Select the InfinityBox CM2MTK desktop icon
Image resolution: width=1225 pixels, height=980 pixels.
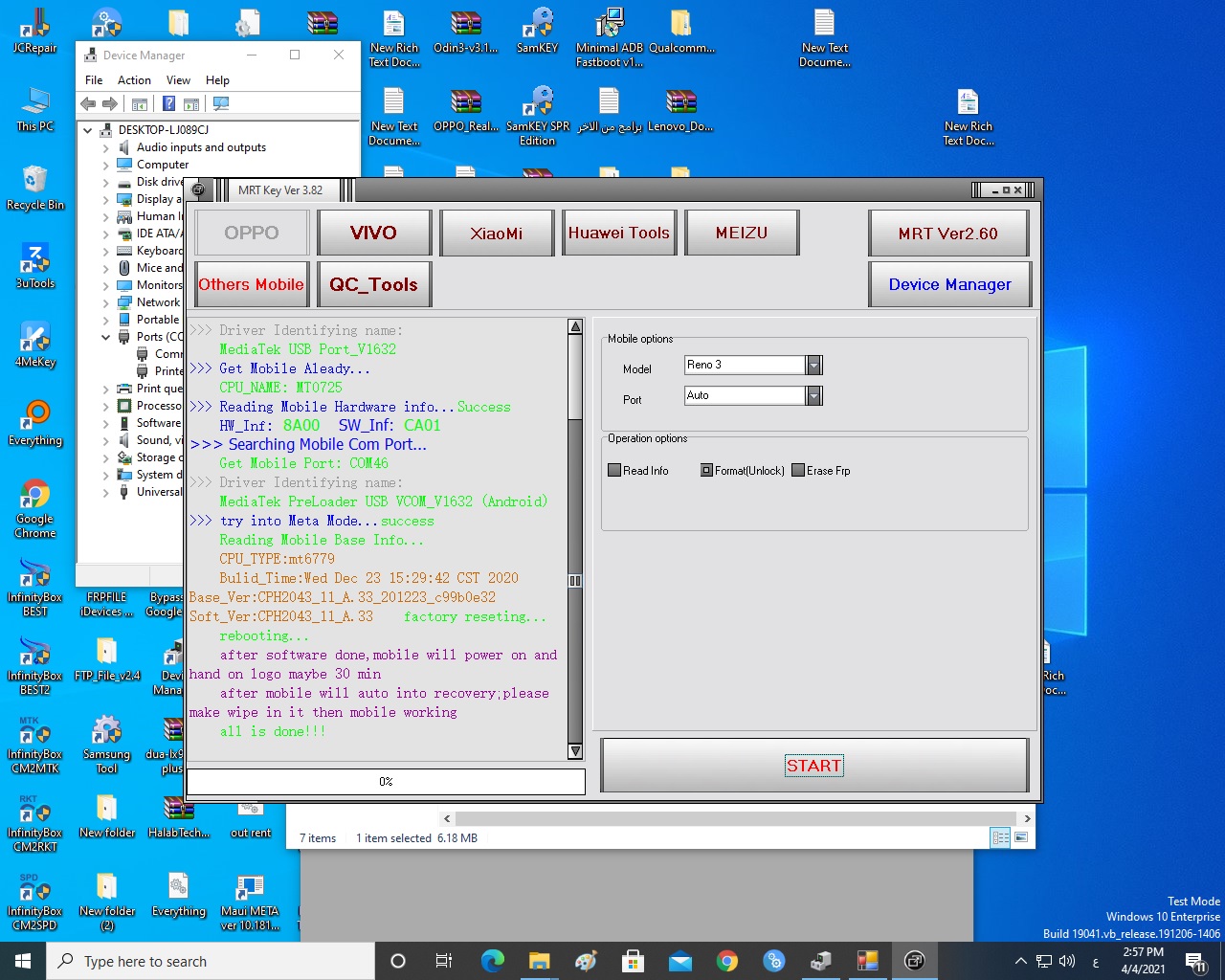[x=35, y=745]
